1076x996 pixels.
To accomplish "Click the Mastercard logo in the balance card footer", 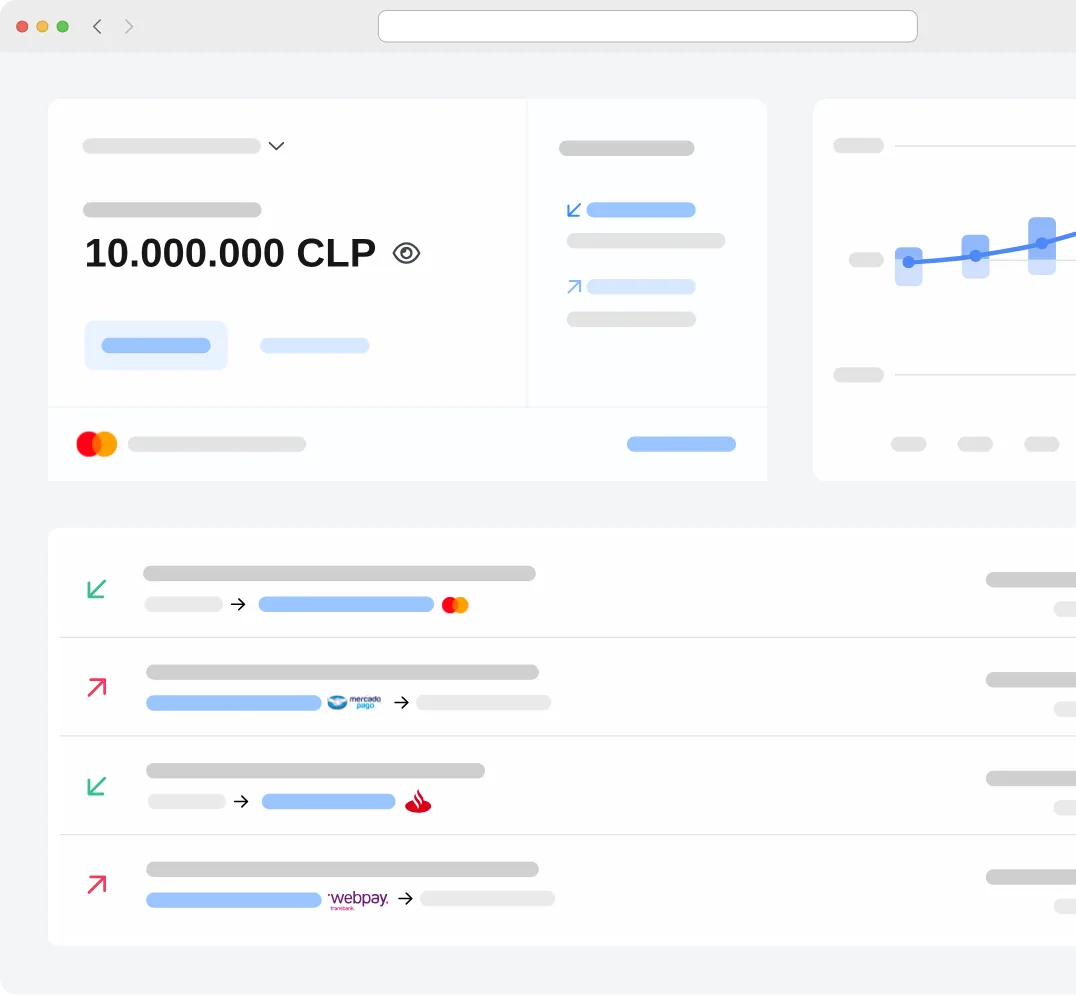I will pyautogui.click(x=97, y=444).
